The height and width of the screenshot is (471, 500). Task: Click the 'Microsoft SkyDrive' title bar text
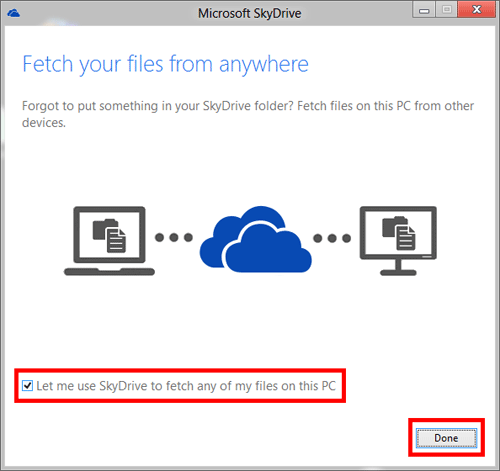[x=250, y=14]
